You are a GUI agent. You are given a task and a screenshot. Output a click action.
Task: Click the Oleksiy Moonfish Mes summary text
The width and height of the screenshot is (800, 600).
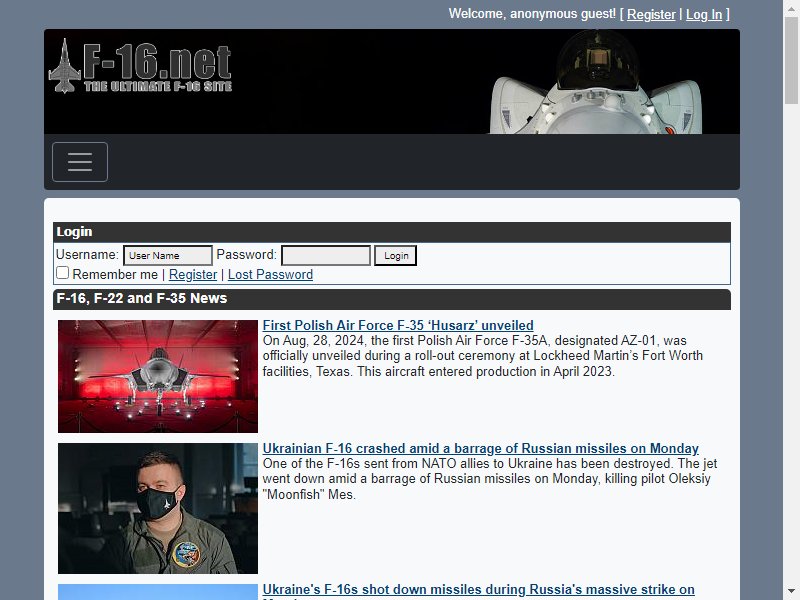click(490, 479)
